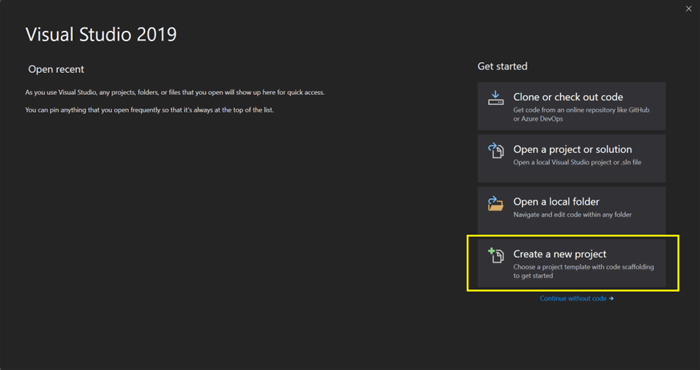
Task: Click the Get started heading
Action: tap(502, 67)
